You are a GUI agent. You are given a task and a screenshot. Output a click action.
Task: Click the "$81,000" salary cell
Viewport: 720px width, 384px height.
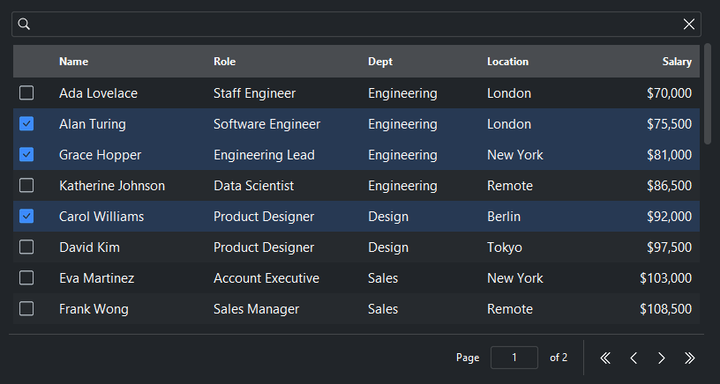click(x=669, y=155)
